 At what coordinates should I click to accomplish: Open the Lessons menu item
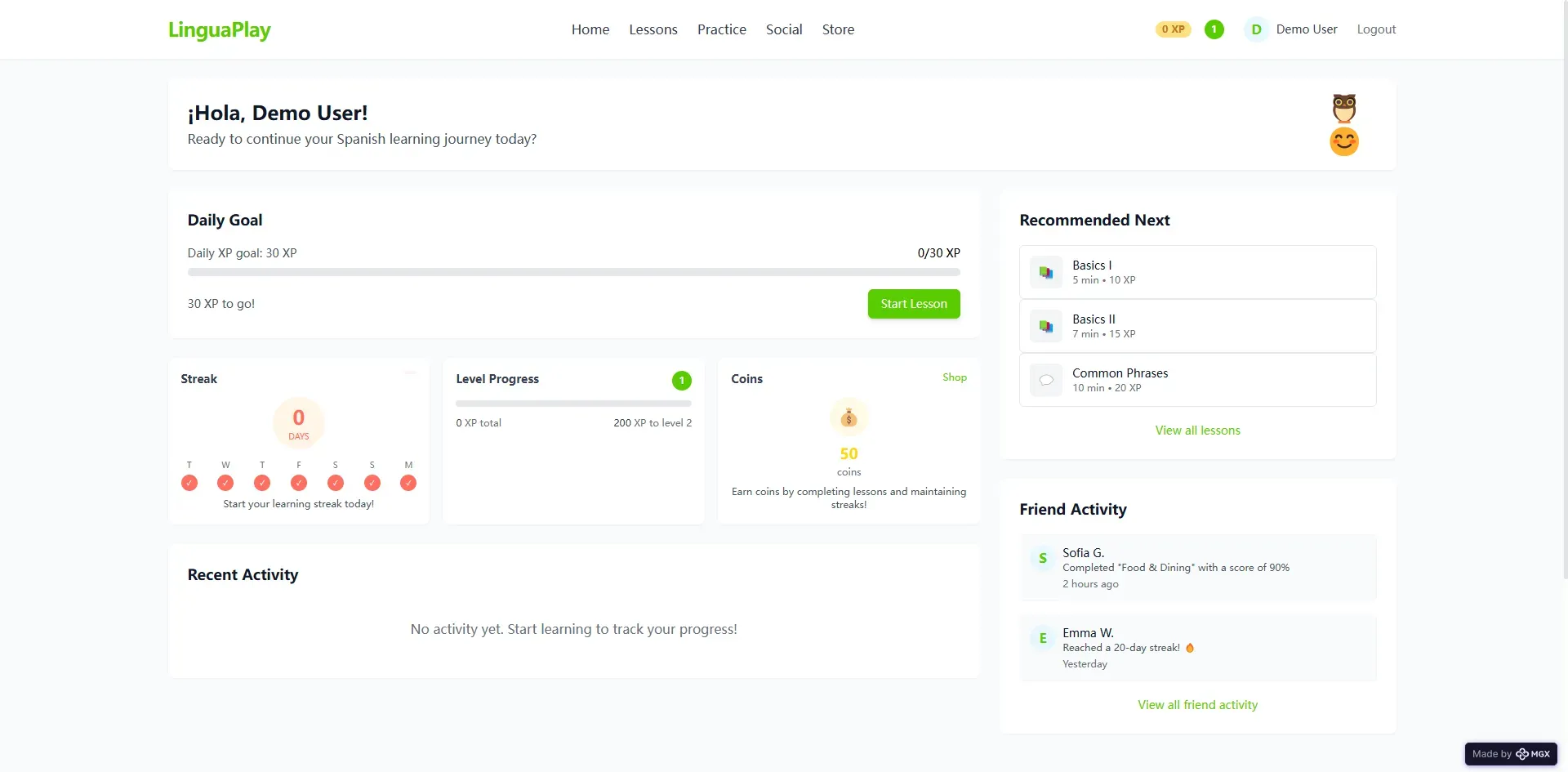pos(653,29)
